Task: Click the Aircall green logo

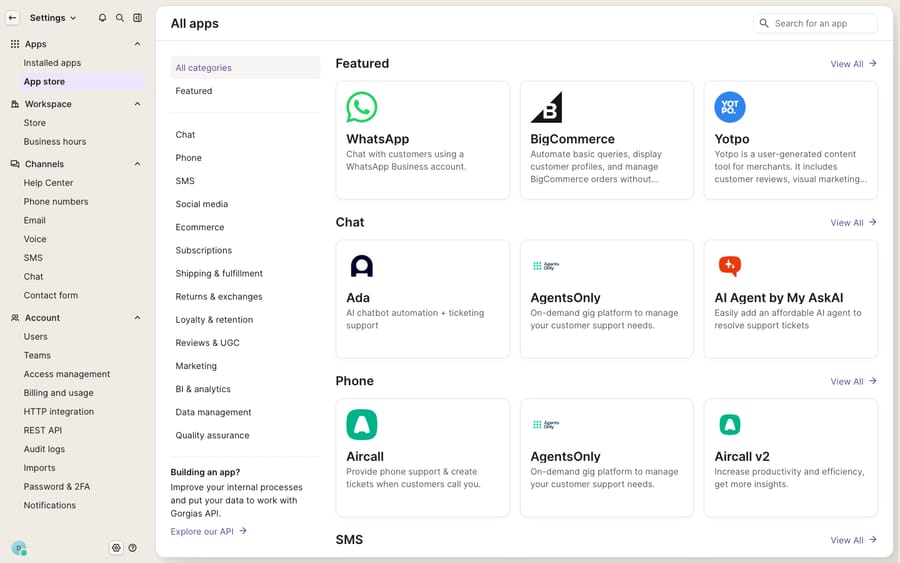Action: point(362,425)
